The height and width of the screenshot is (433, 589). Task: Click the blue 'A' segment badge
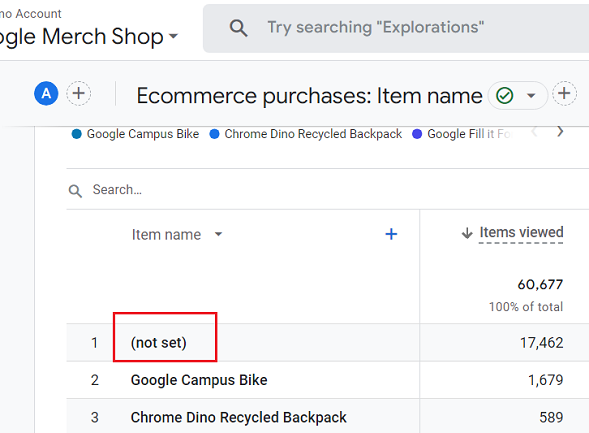point(46,93)
